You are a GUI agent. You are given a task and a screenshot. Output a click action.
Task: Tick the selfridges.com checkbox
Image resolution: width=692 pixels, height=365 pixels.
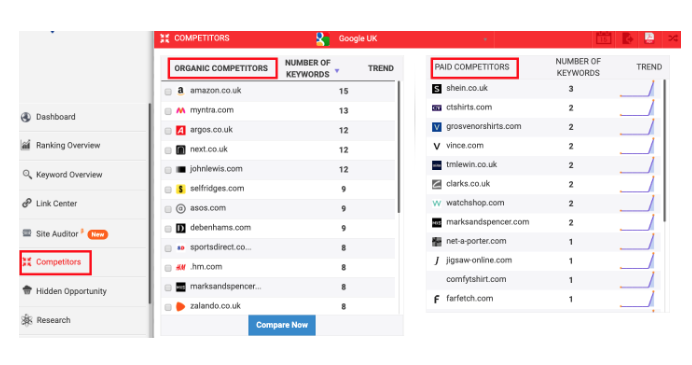[168, 190]
